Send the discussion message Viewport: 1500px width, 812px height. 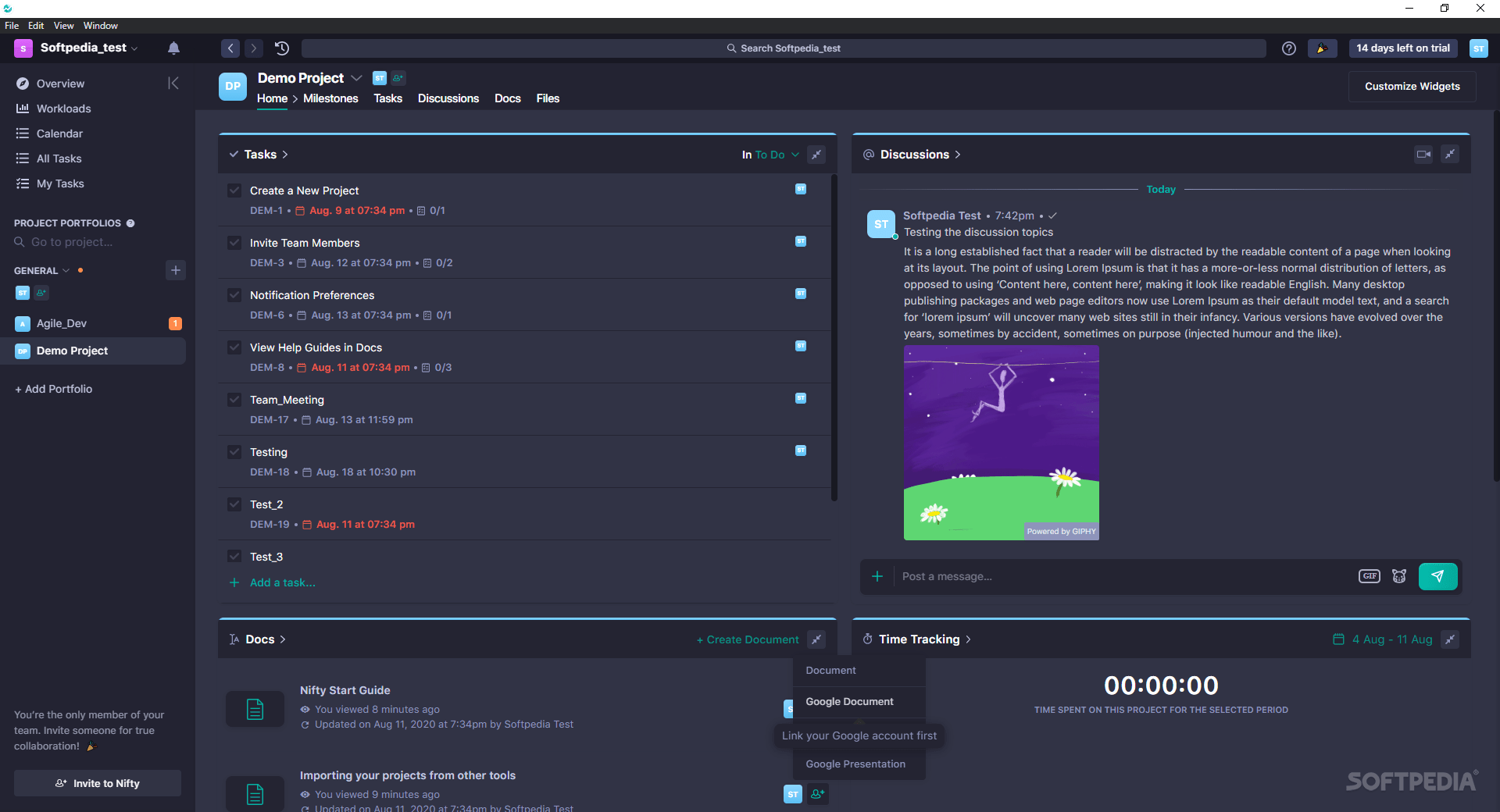(x=1437, y=576)
